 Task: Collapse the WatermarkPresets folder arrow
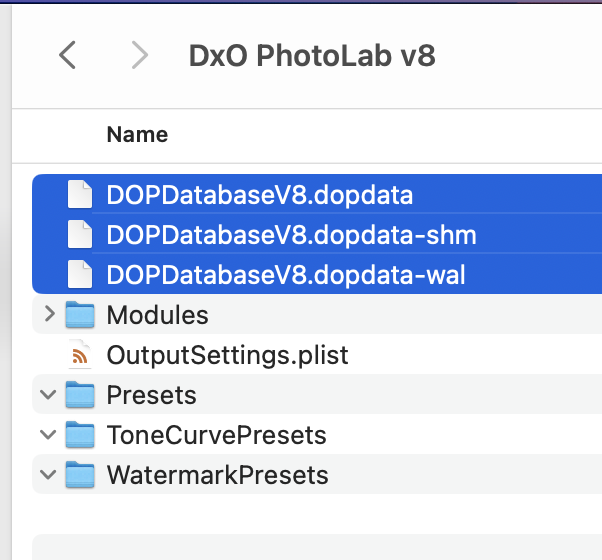click(x=48, y=475)
